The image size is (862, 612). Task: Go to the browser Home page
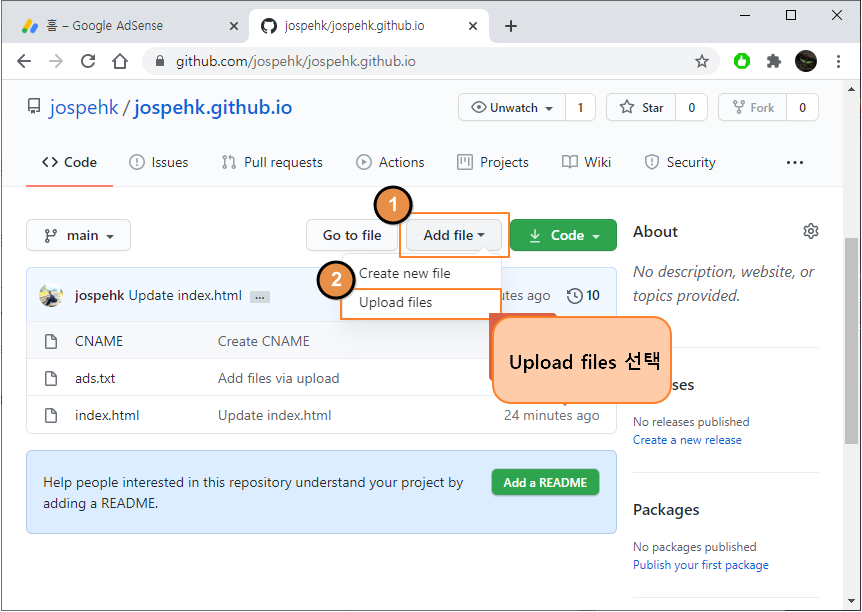[120, 61]
